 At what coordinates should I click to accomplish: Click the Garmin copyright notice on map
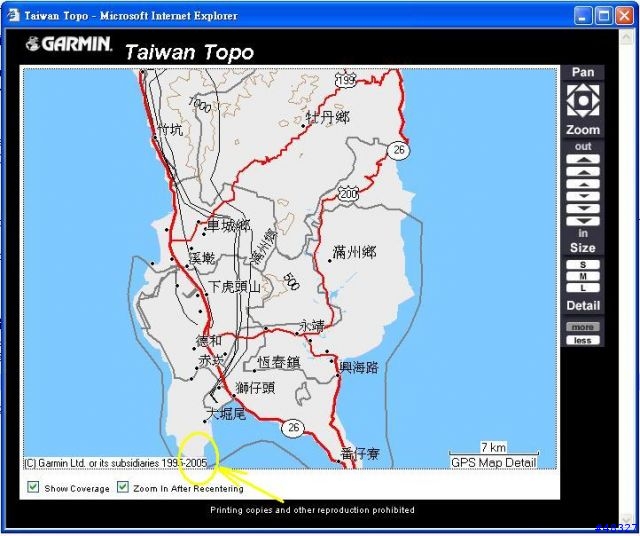tap(116, 463)
